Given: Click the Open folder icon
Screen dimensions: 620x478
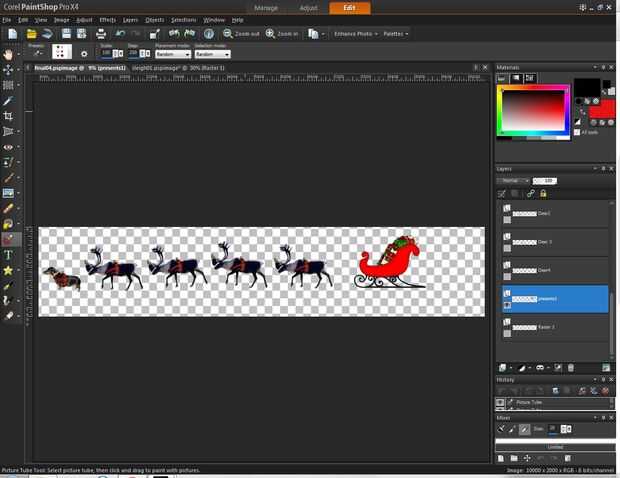Looking at the screenshot, I should coord(31,34).
